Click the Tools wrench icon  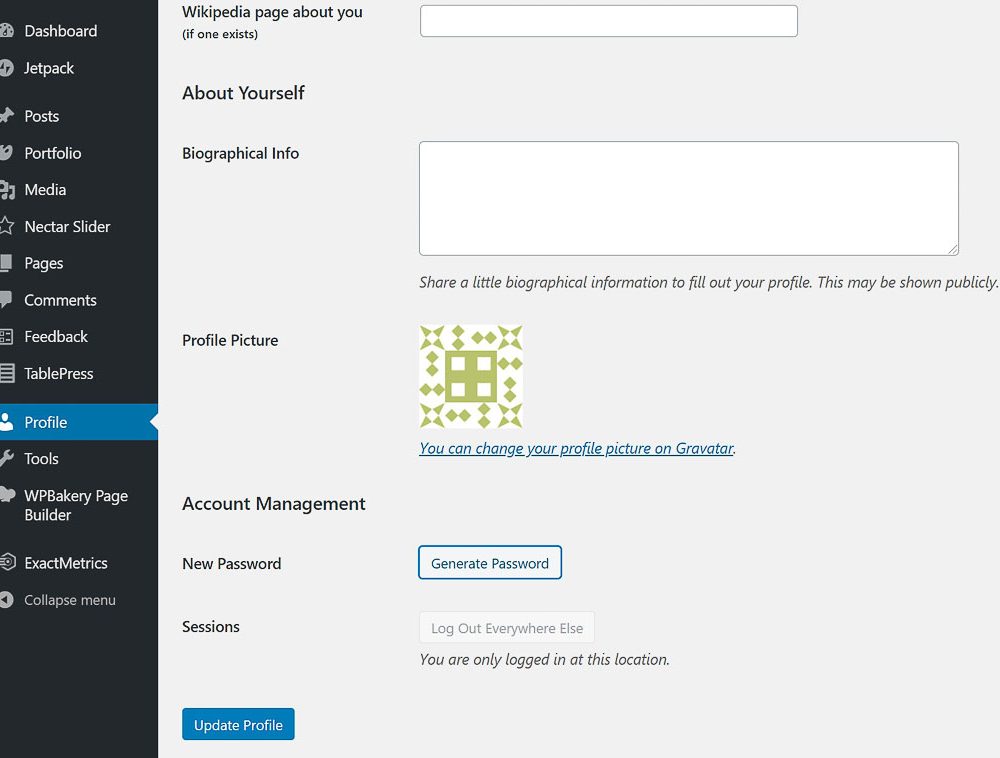click(x=6, y=459)
